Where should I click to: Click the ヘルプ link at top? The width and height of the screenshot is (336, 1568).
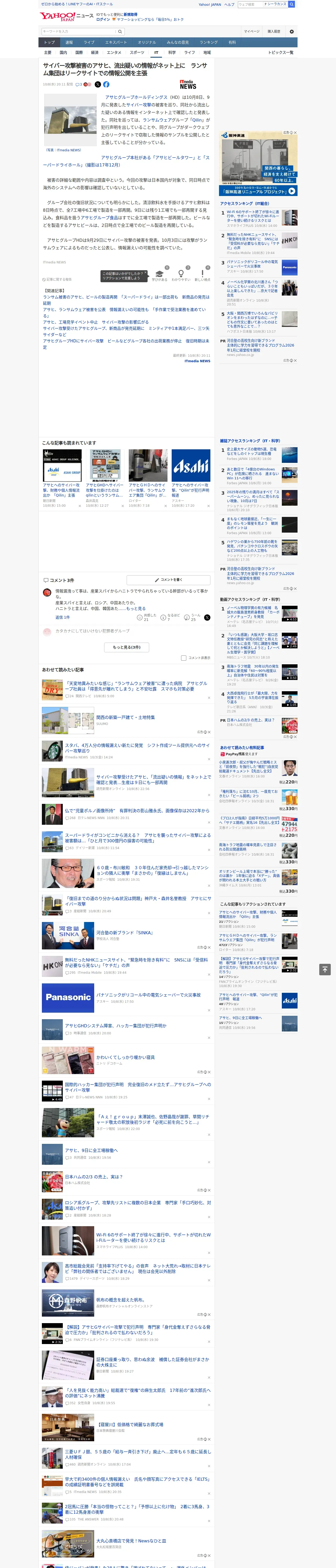pyautogui.click(x=229, y=4)
